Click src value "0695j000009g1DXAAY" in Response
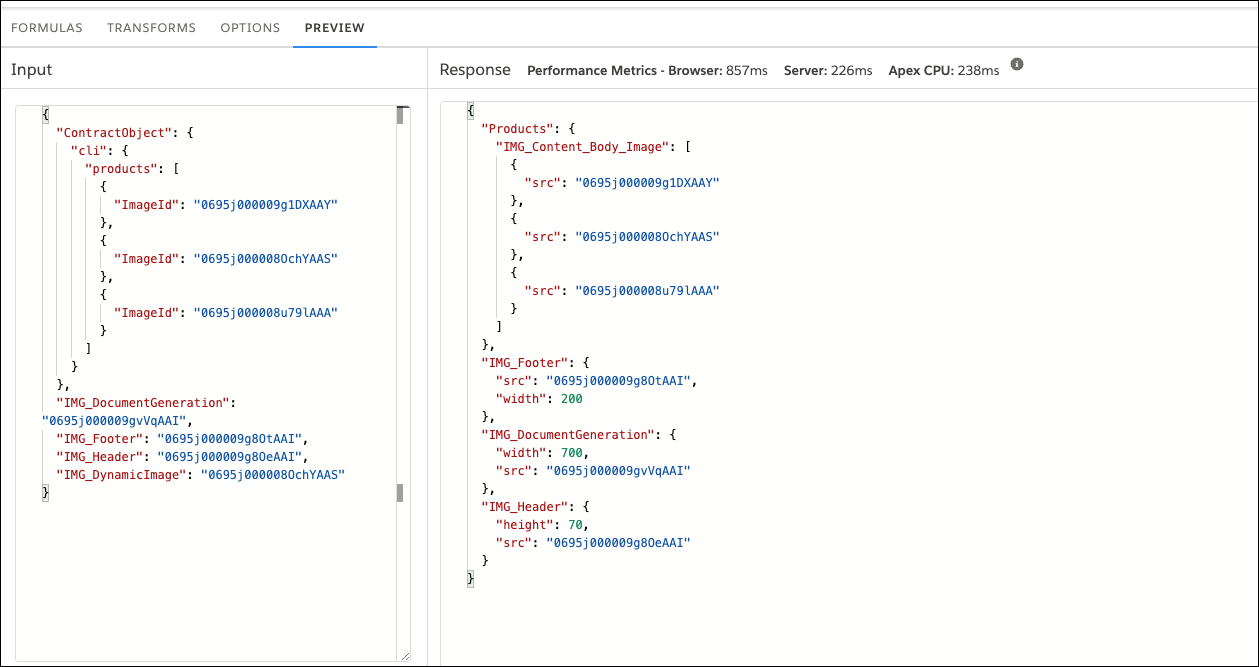The image size is (1259, 667). [x=647, y=183]
